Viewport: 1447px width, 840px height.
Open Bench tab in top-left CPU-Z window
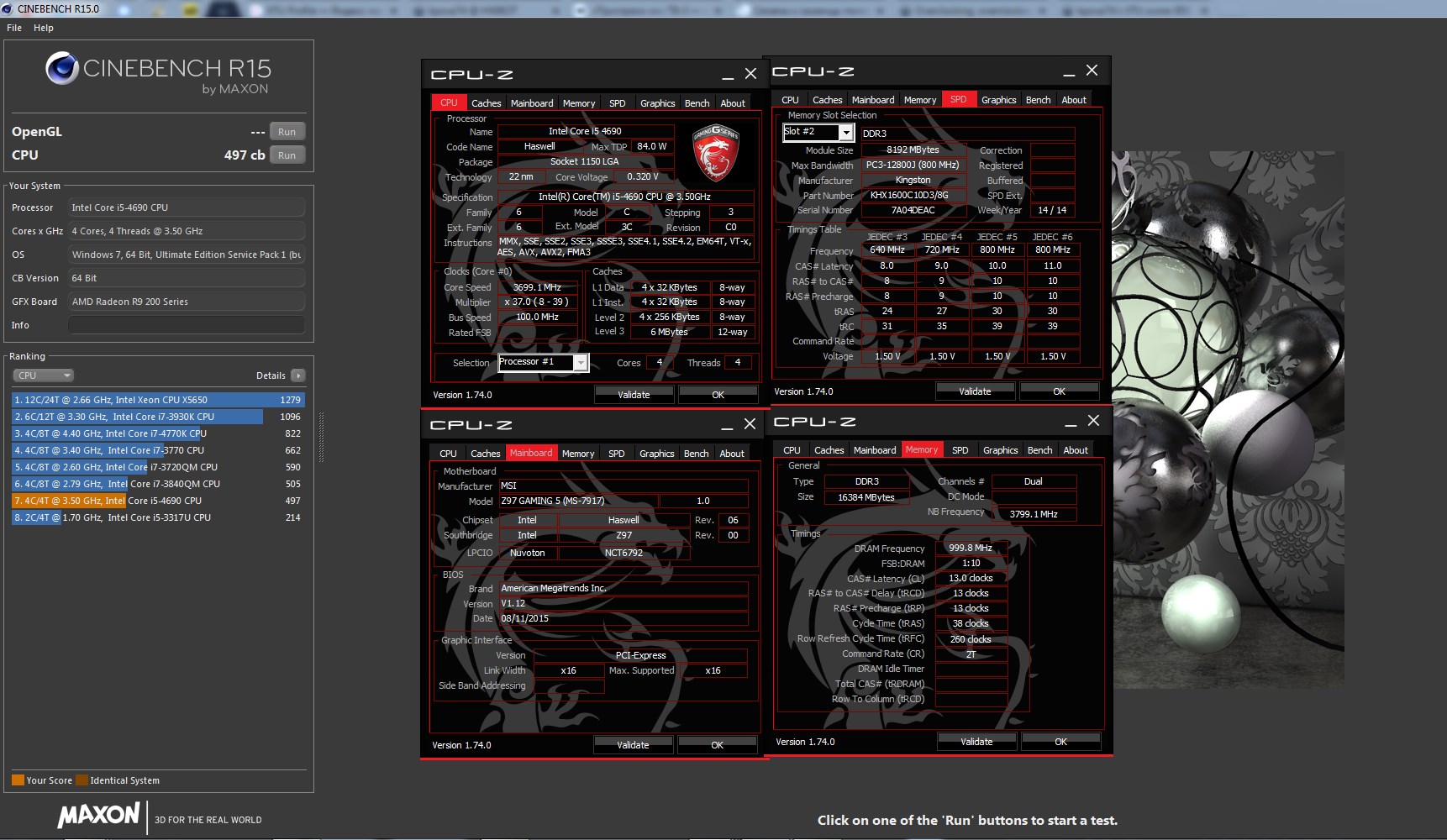(x=697, y=103)
